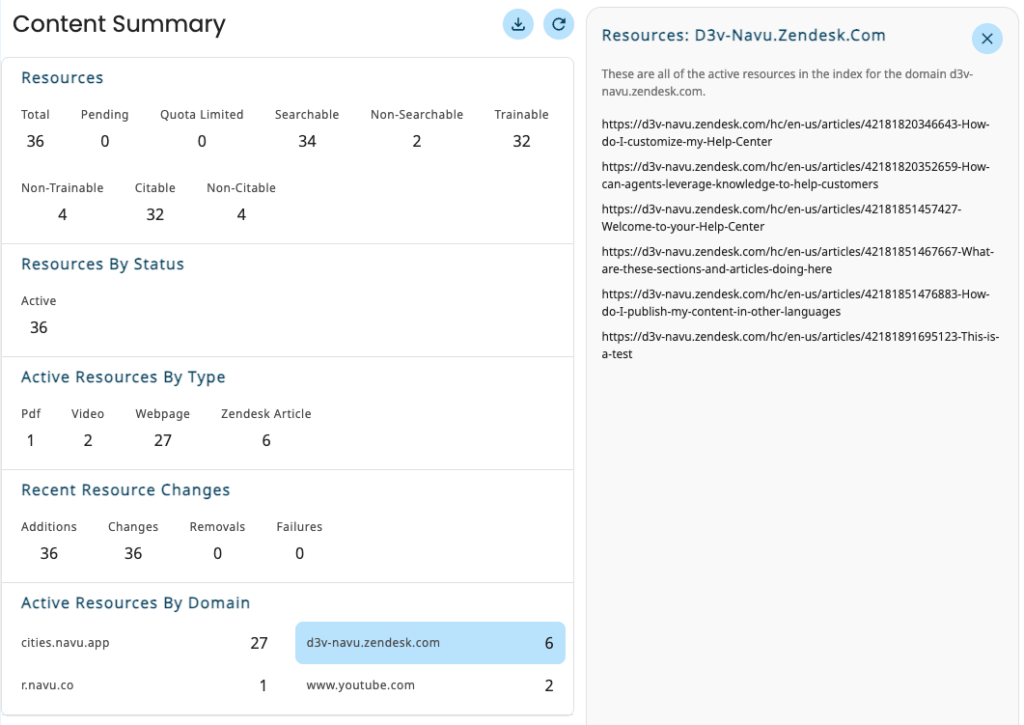Select the www.youtube.com domain row

coord(430,686)
